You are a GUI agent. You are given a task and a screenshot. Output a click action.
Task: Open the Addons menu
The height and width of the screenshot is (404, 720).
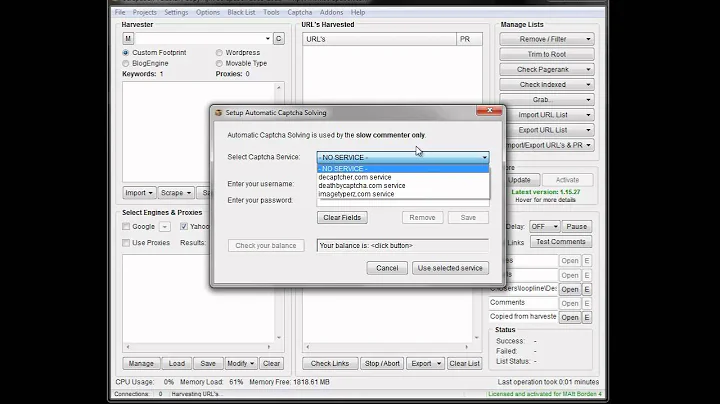pyautogui.click(x=331, y=12)
